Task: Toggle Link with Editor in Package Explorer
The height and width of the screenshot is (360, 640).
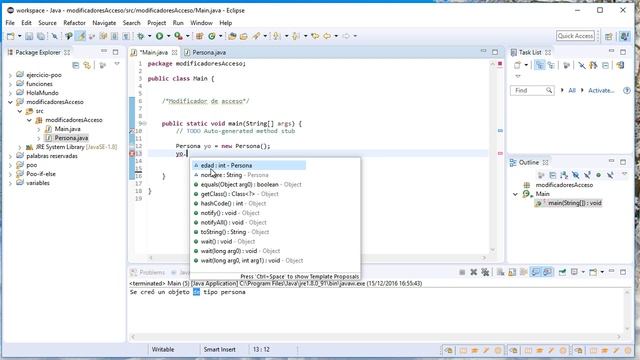Action: [87, 65]
